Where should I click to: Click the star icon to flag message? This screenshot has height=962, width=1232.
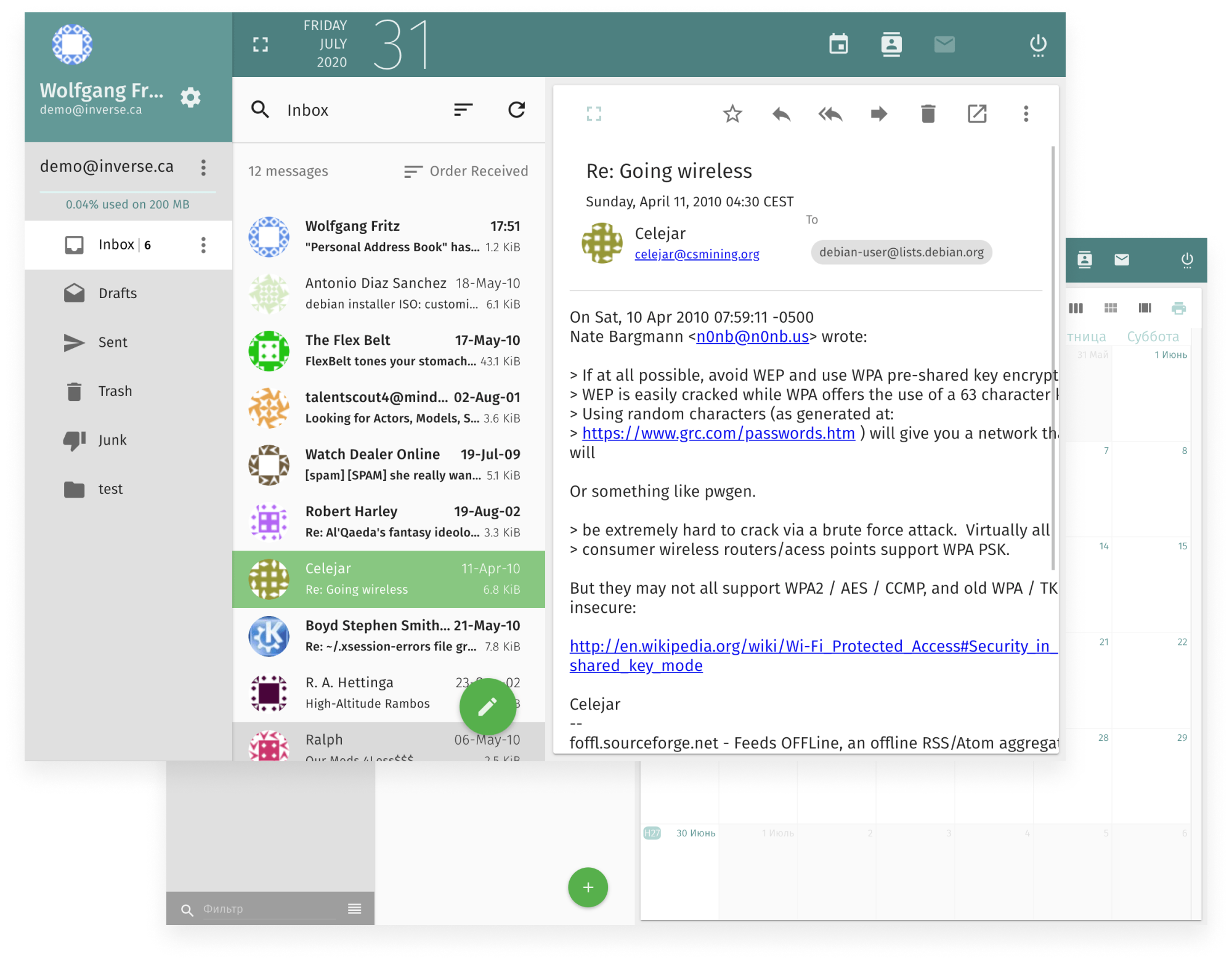(732, 114)
